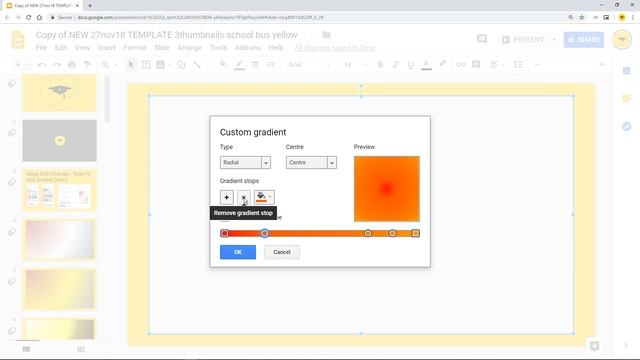Open the Explore button on the slide
This screenshot has height=360, width=640.
pyautogui.click(x=594, y=346)
